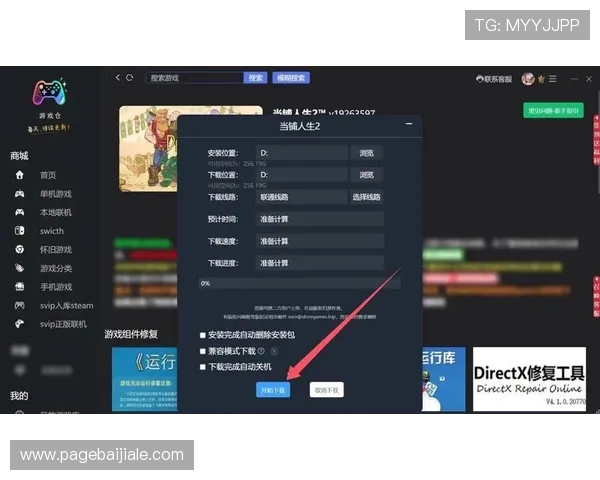Select svip正版联机 sidebar entry

click(64, 324)
